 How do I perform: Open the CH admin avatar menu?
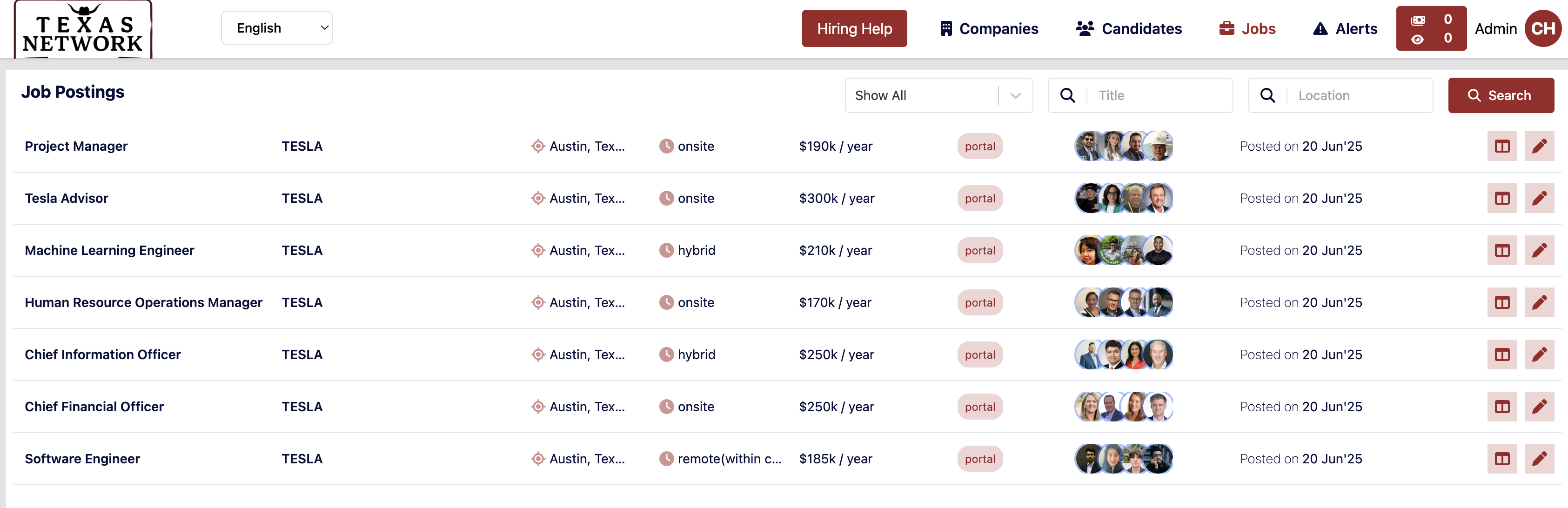click(1542, 28)
